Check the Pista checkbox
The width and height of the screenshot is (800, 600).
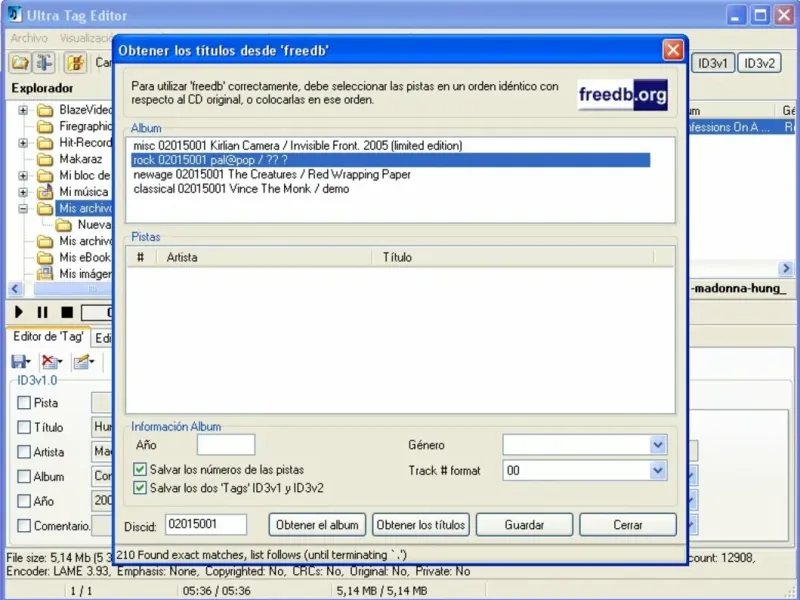tap(23, 403)
